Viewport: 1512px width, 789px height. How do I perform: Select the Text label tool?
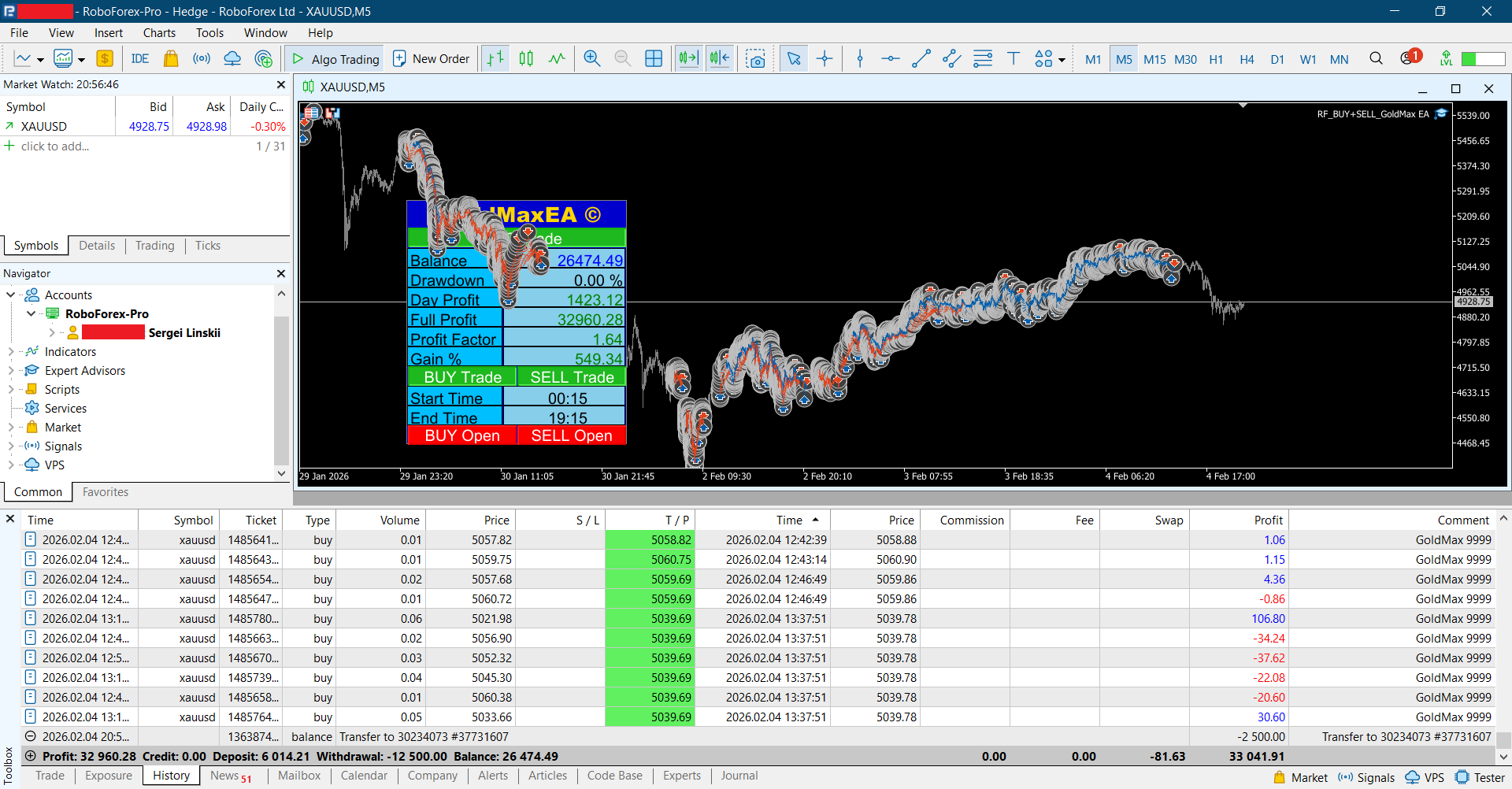[1014, 59]
